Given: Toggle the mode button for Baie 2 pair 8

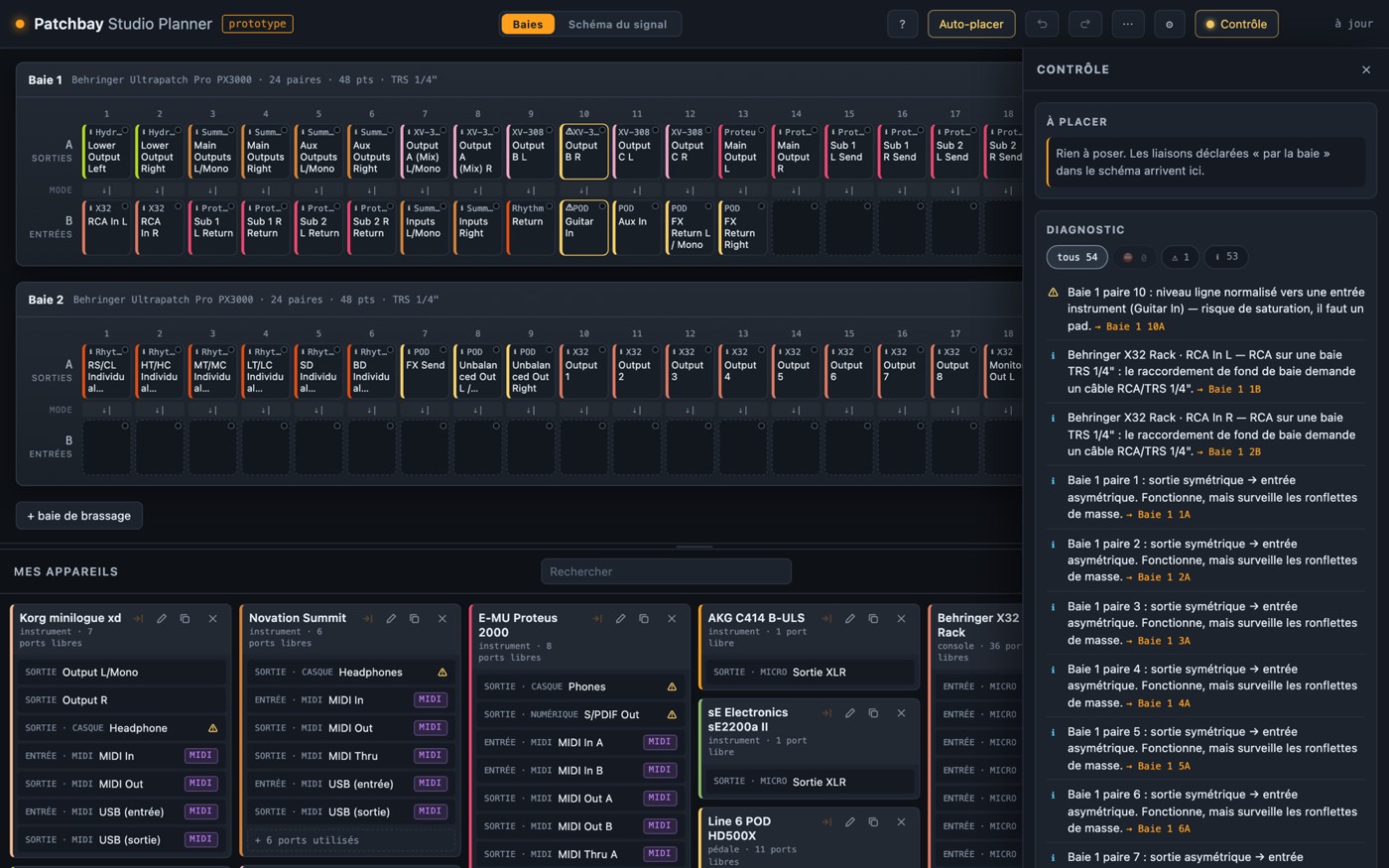Looking at the screenshot, I should pos(477,410).
